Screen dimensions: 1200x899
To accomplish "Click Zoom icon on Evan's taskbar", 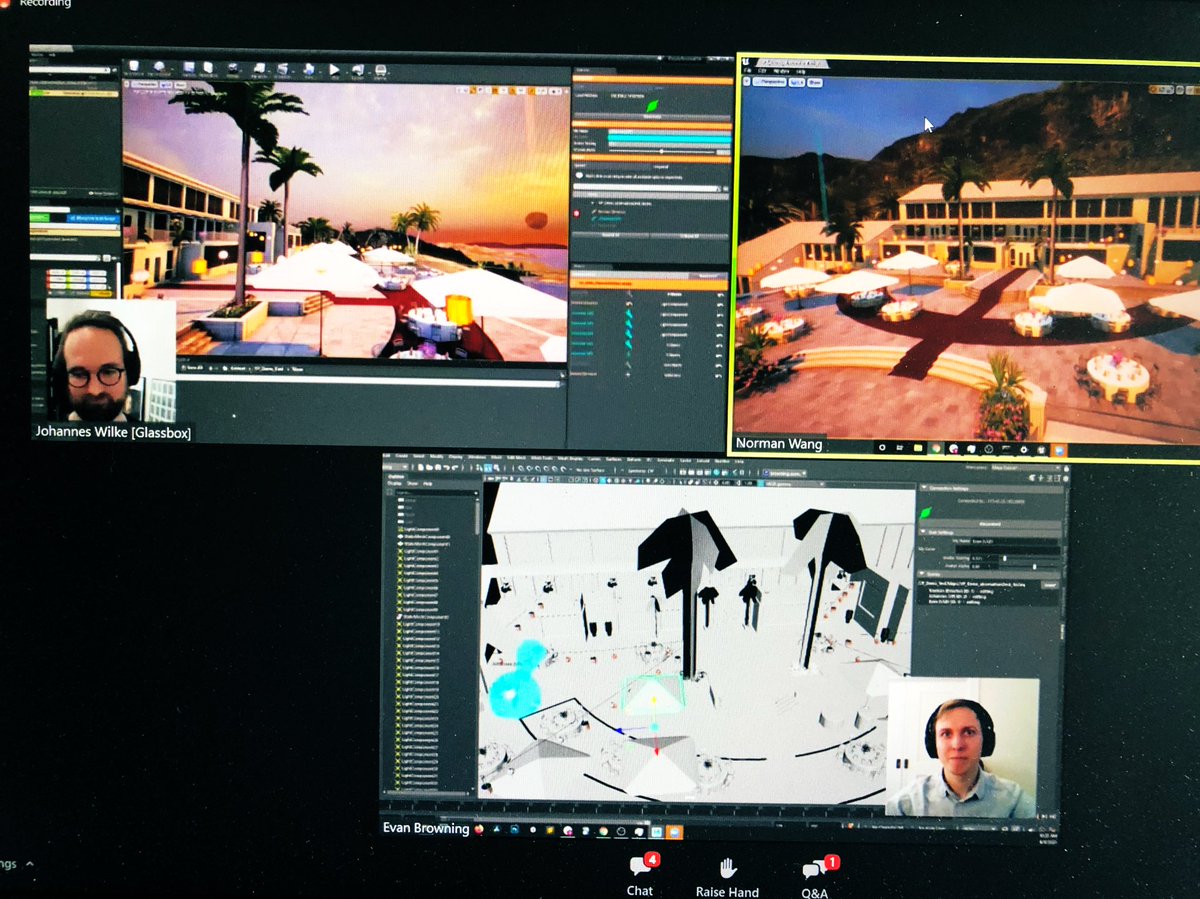I will 674,831.
